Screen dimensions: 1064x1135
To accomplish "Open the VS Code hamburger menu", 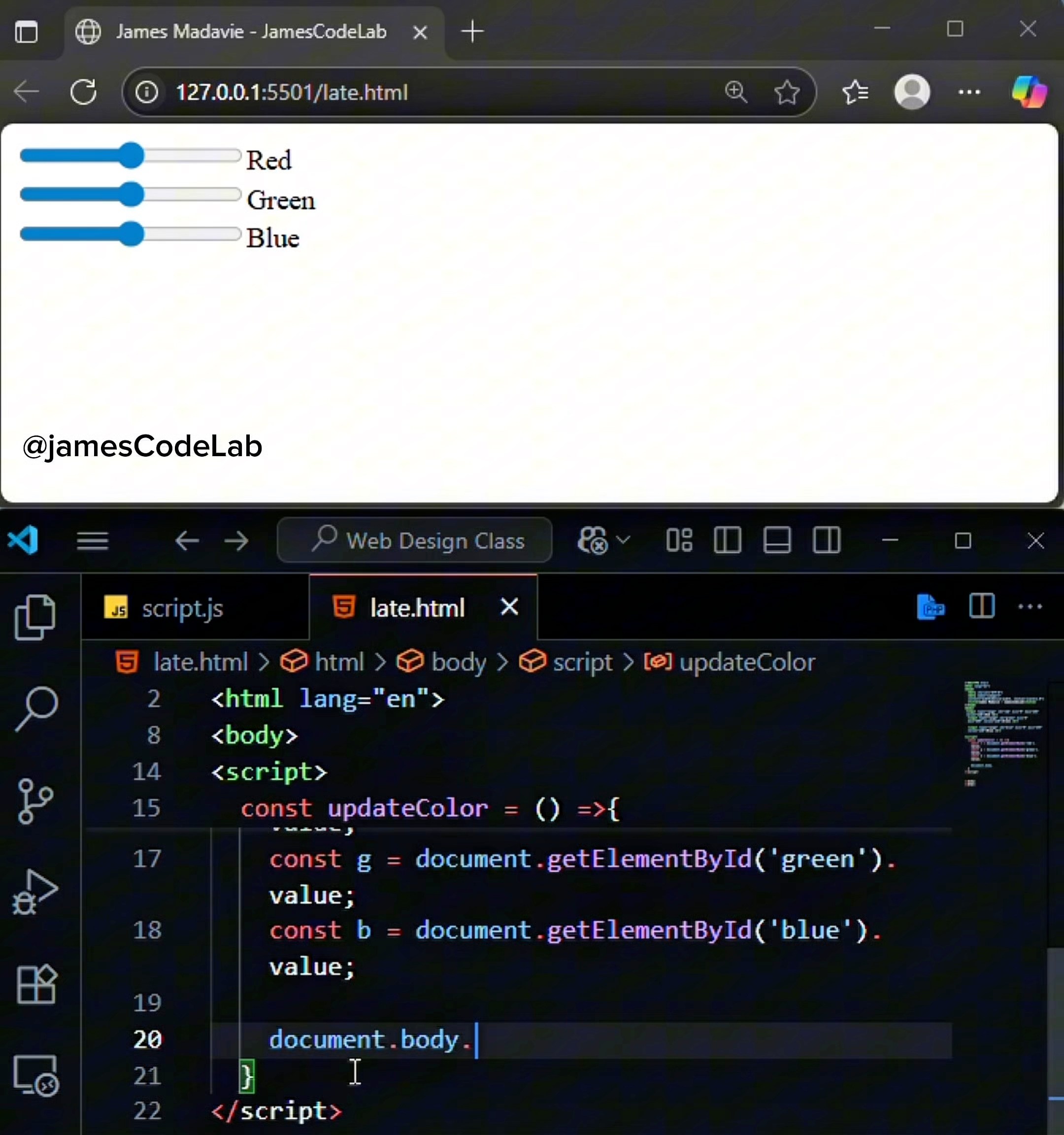I will [93, 540].
